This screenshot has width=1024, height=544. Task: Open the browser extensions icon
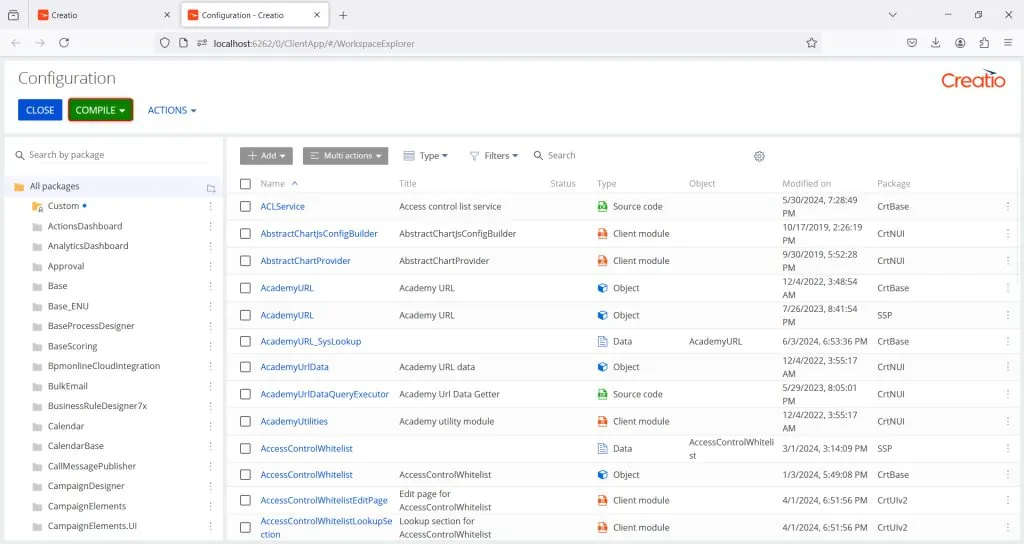[x=984, y=43]
